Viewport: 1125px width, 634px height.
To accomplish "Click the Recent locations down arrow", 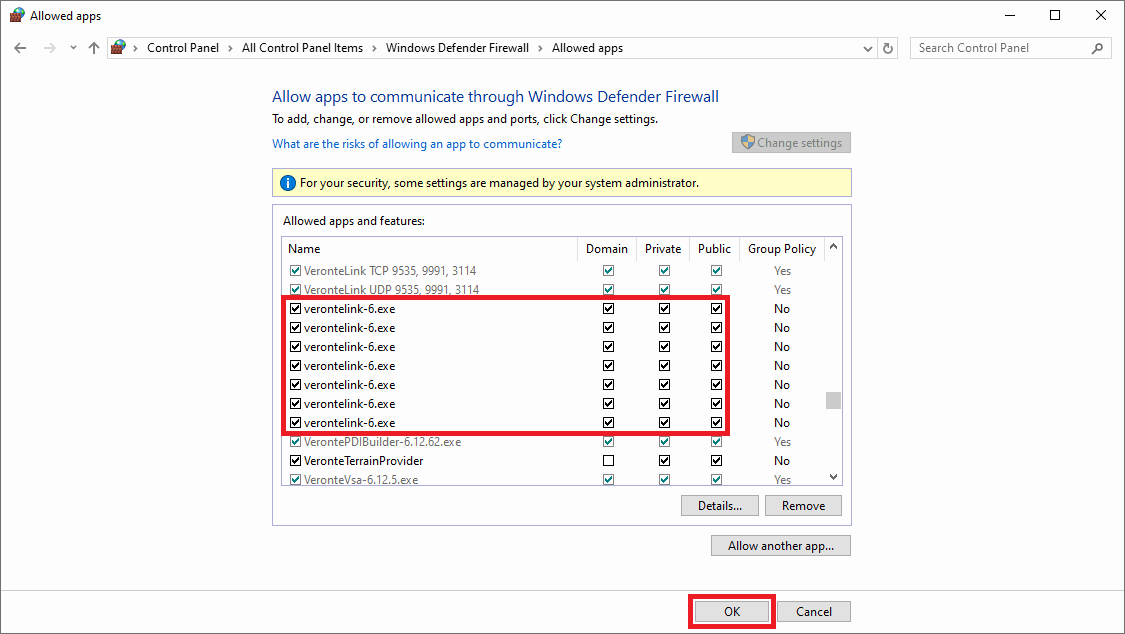I will [73, 48].
